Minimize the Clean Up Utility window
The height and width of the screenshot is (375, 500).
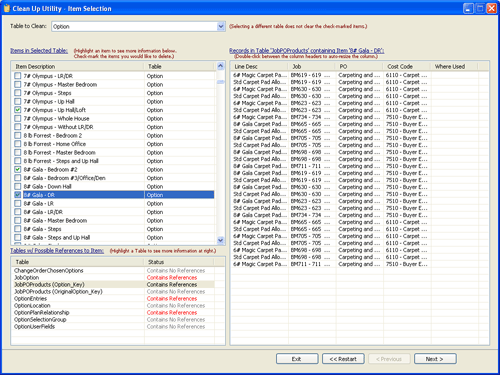tap(468, 8)
